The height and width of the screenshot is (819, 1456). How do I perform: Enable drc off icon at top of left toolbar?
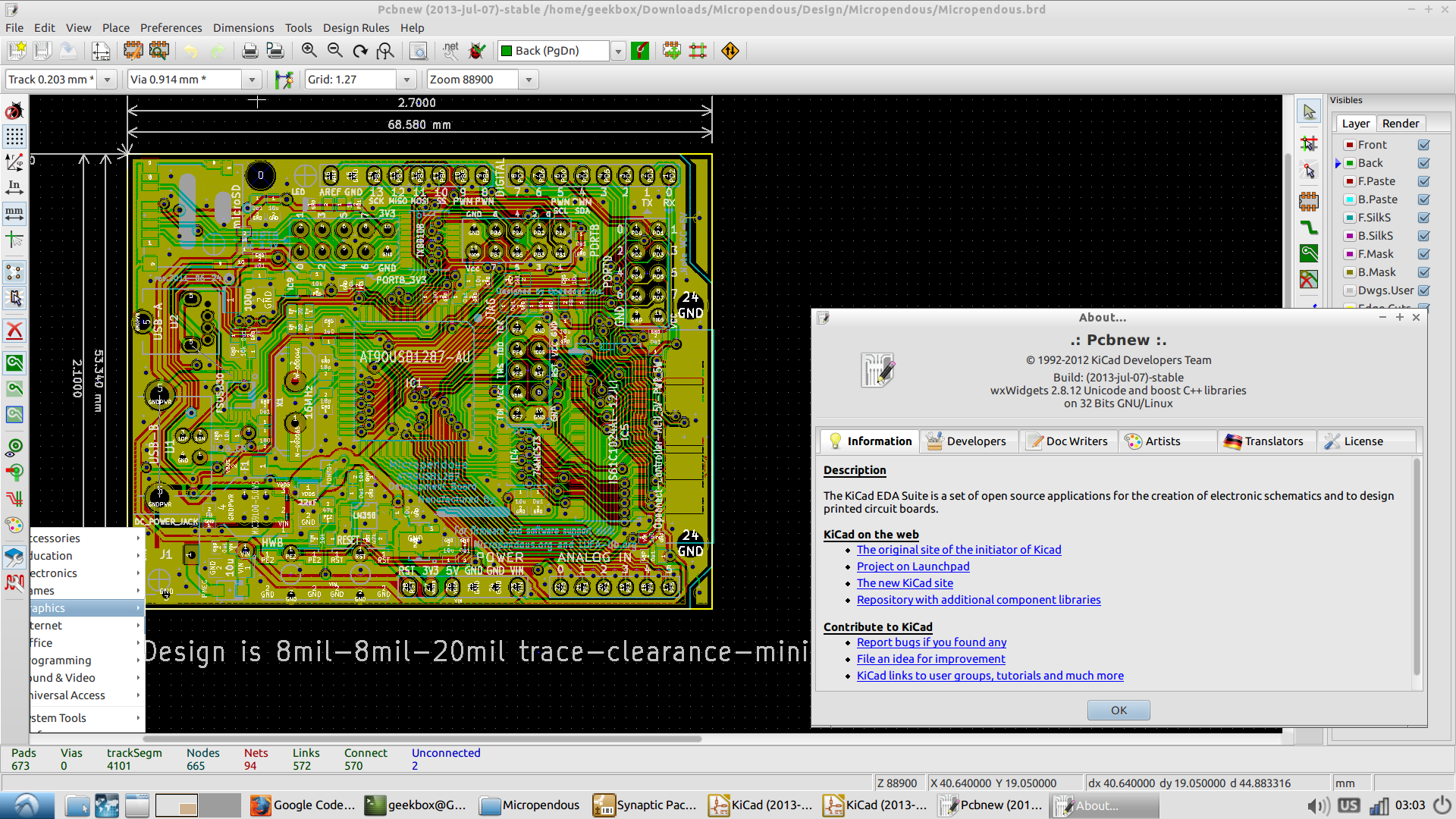pos(14,110)
